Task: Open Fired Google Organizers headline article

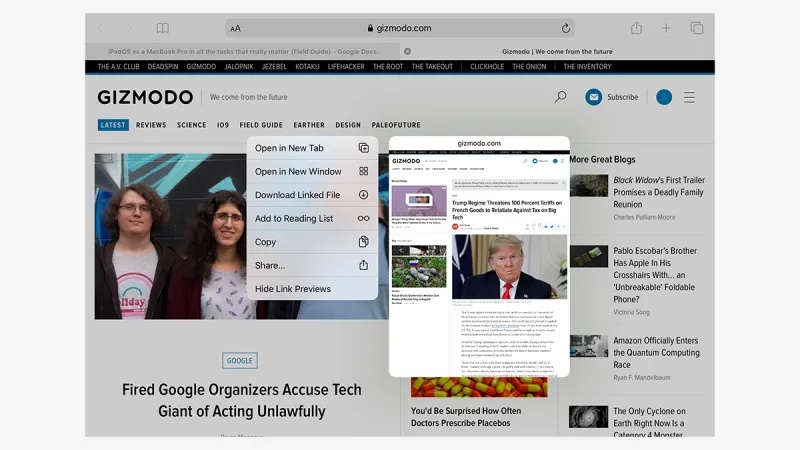Action: pos(242,401)
